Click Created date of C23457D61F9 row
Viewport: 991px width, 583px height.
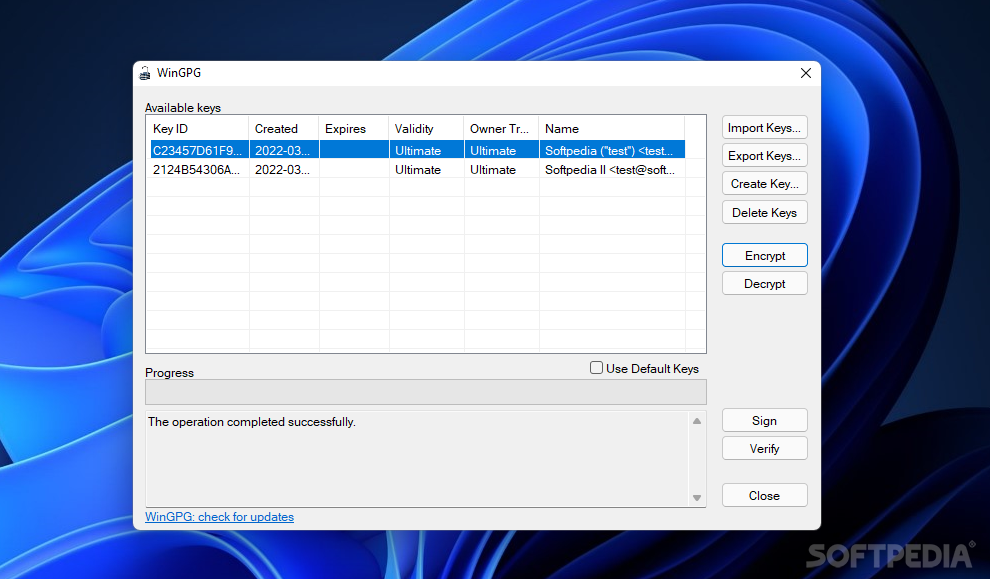pos(282,150)
